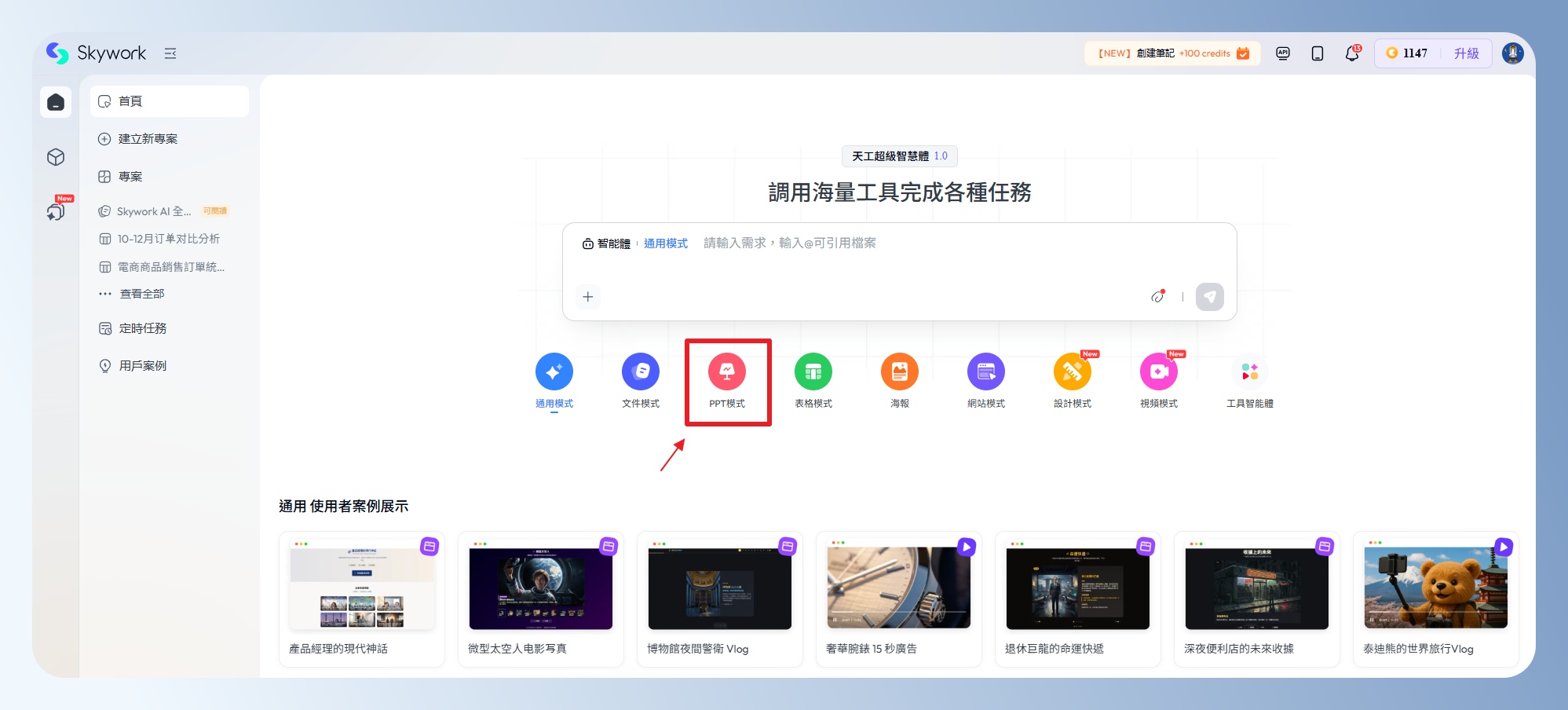Select the 海報 poster mode icon
Image resolution: width=1568 pixels, height=710 pixels.
click(x=900, y=372)
